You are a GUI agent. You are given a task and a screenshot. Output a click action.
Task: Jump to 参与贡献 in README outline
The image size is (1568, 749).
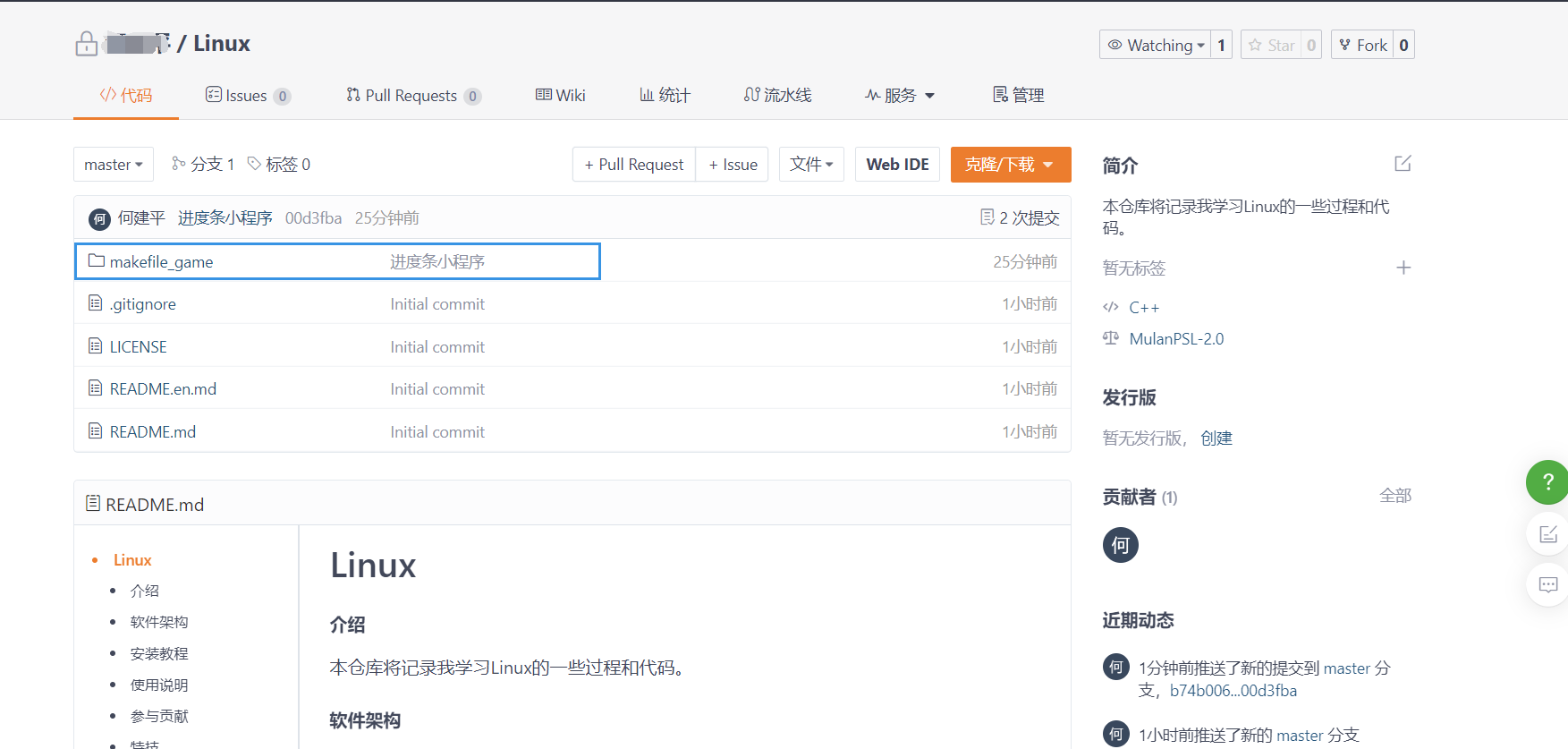click(x=159, y=716)
